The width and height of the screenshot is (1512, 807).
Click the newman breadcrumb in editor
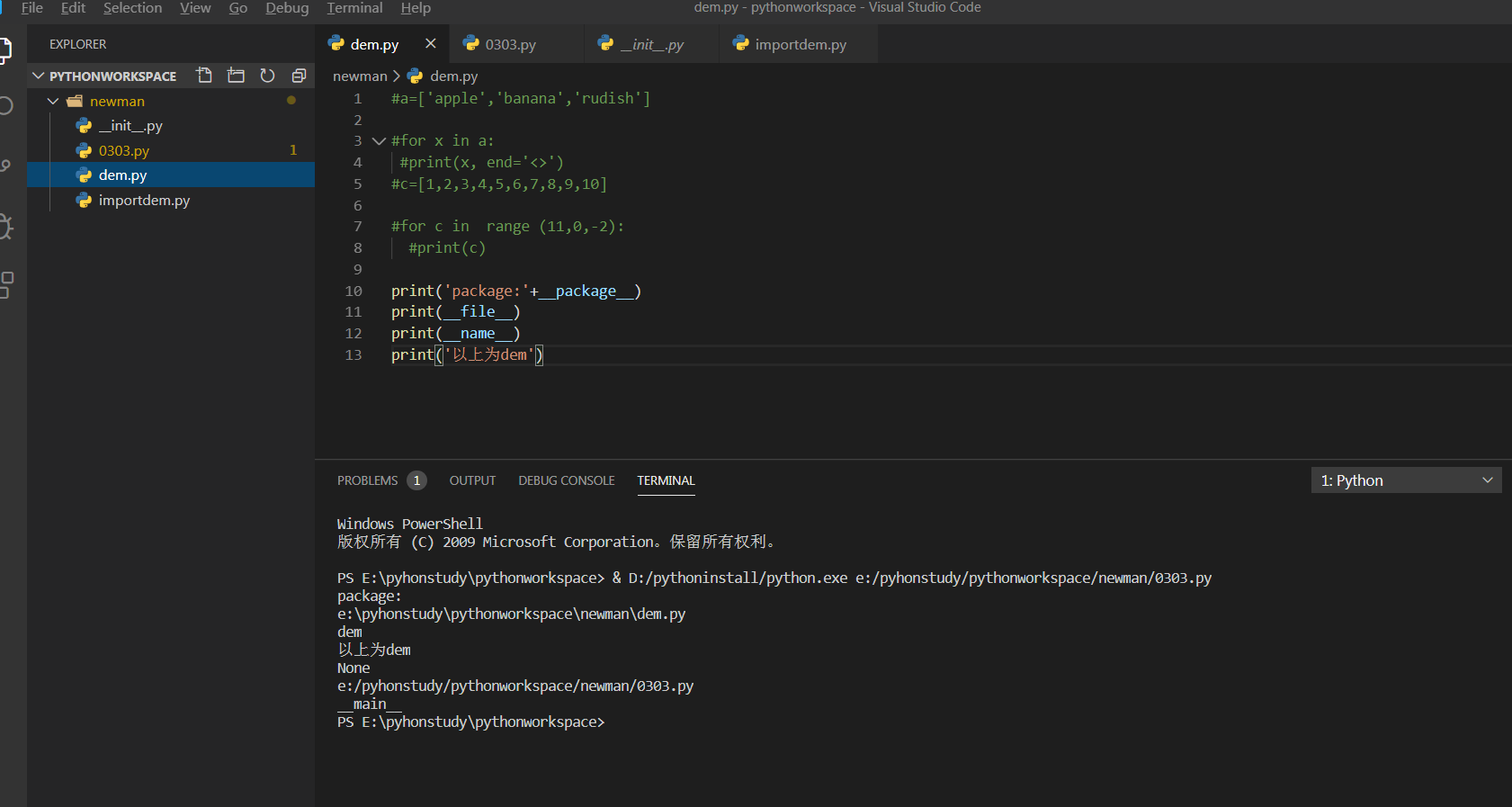(x=360, y=76)
